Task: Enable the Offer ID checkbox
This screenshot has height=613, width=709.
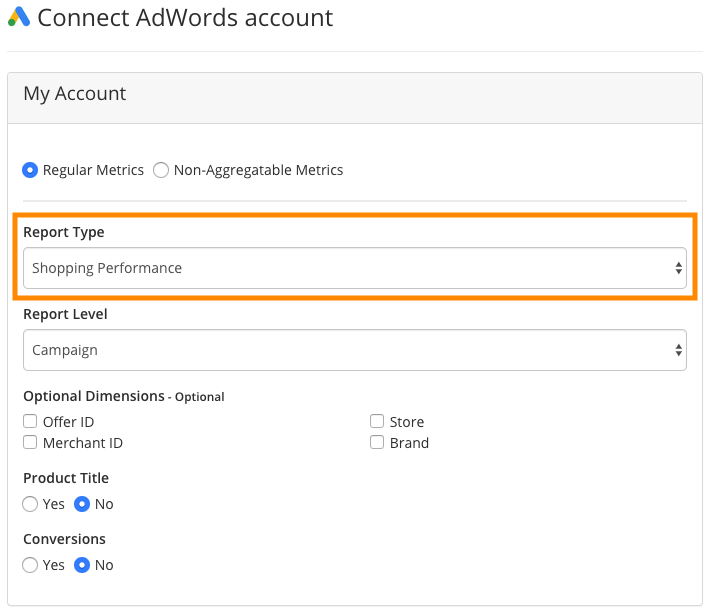Action: coord(30,421)
